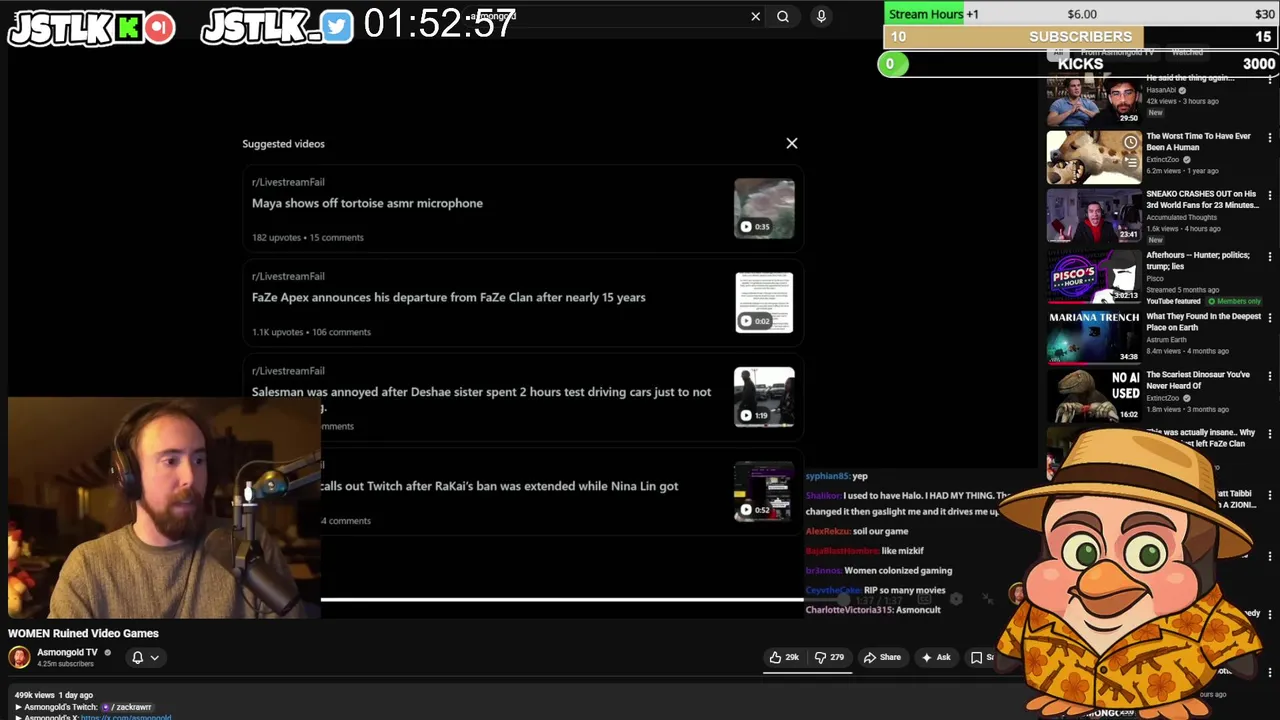Click r/LivestreamFail label above Maya post
The image size is (1280, 720).
pos(288,182)
